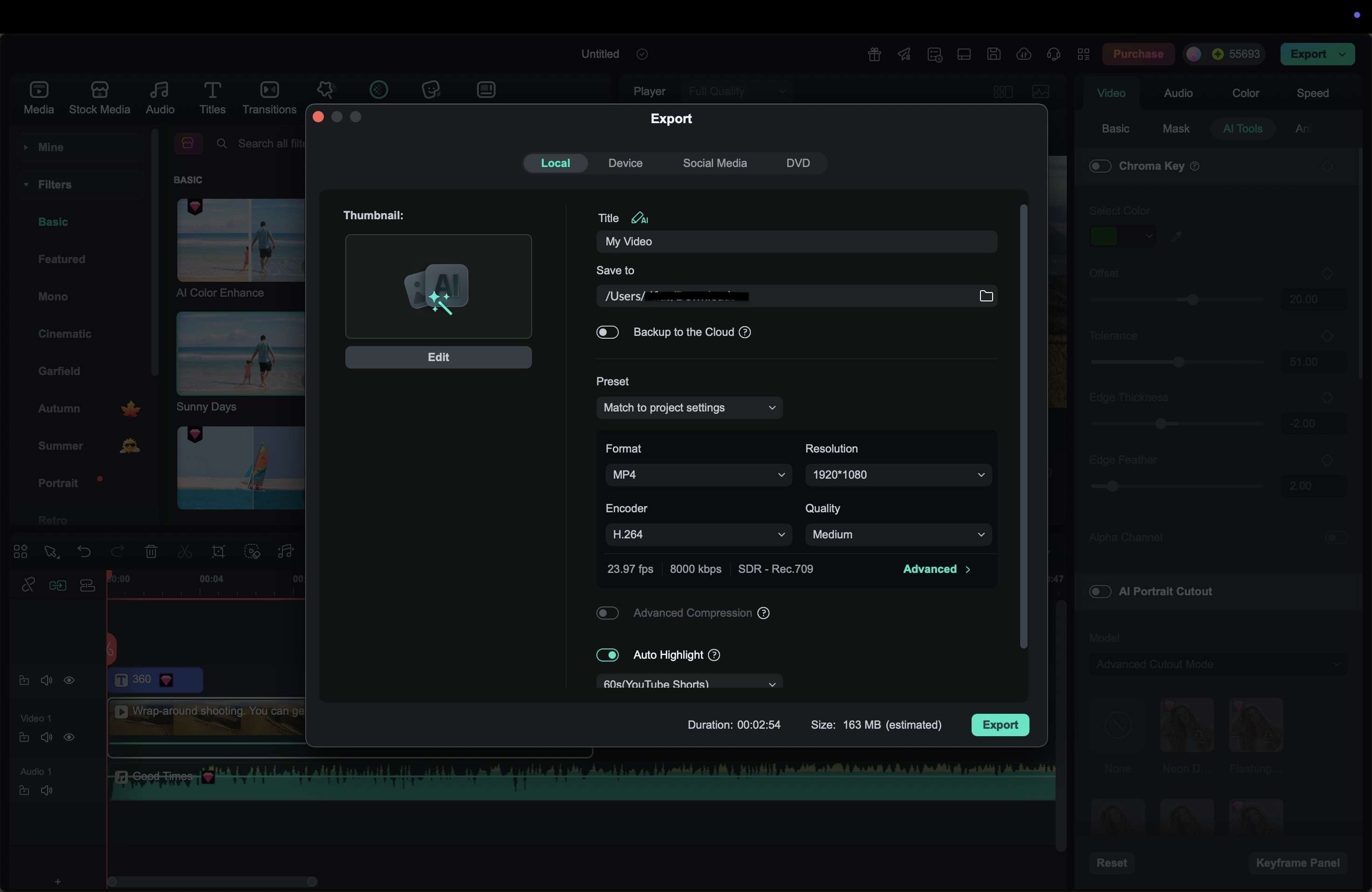The image size is (1372, 892).
Task: Click the AI title generator pen icon
Action: (x=639, y=218)
